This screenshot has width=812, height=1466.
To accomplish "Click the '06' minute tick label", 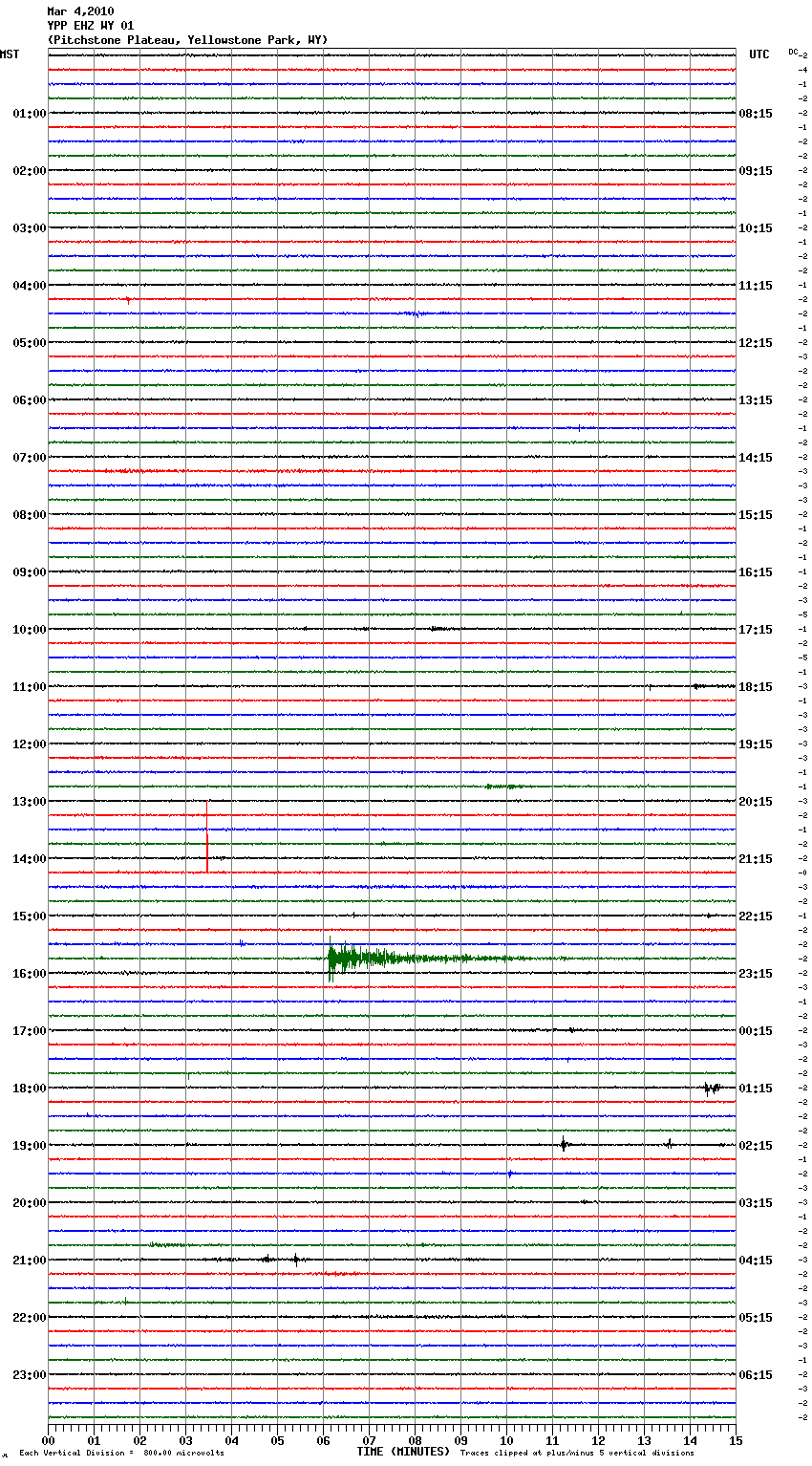I will point(323,1440).
